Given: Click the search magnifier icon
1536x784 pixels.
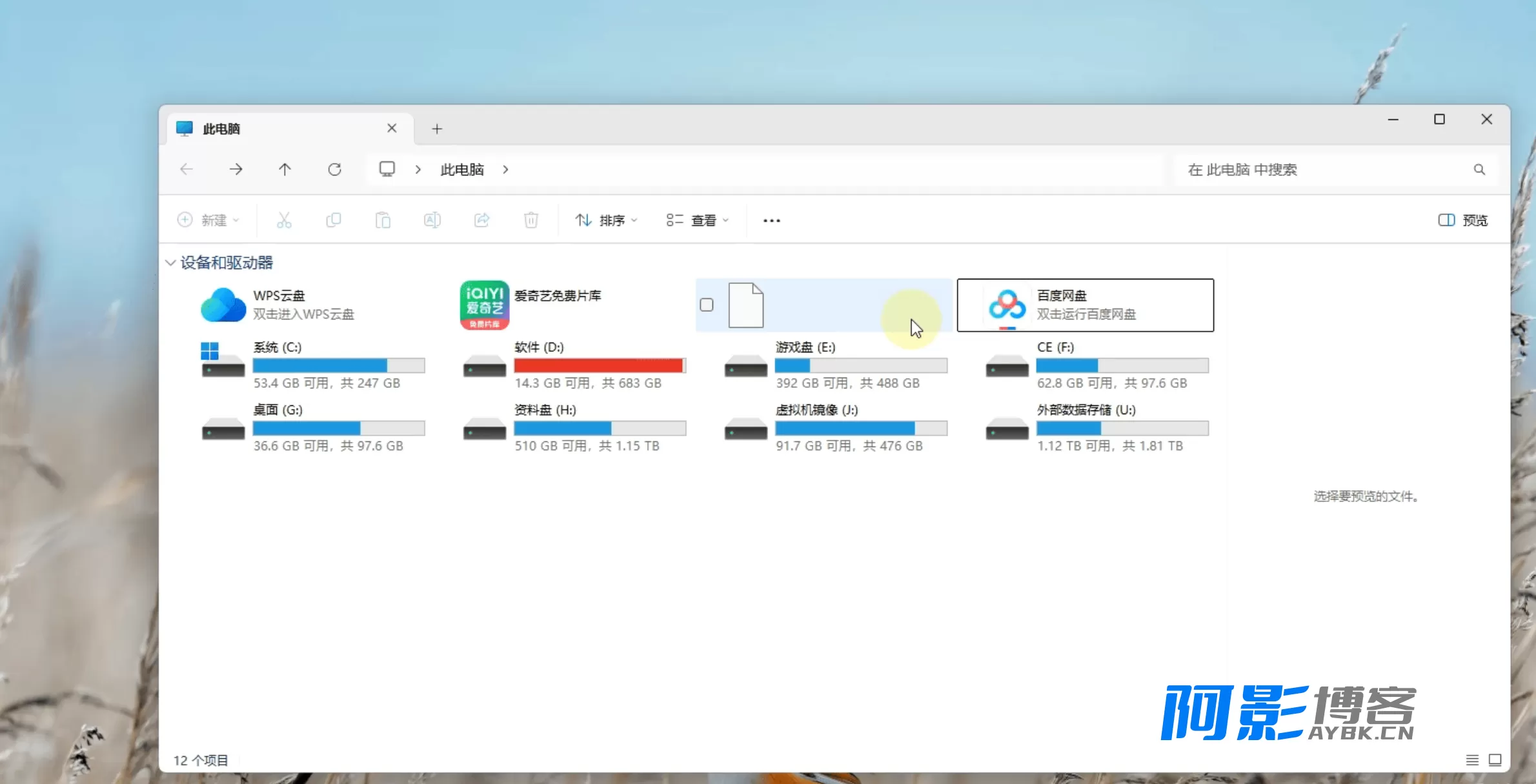Looking at the screenshot, I should click(x=1479, y=170).
